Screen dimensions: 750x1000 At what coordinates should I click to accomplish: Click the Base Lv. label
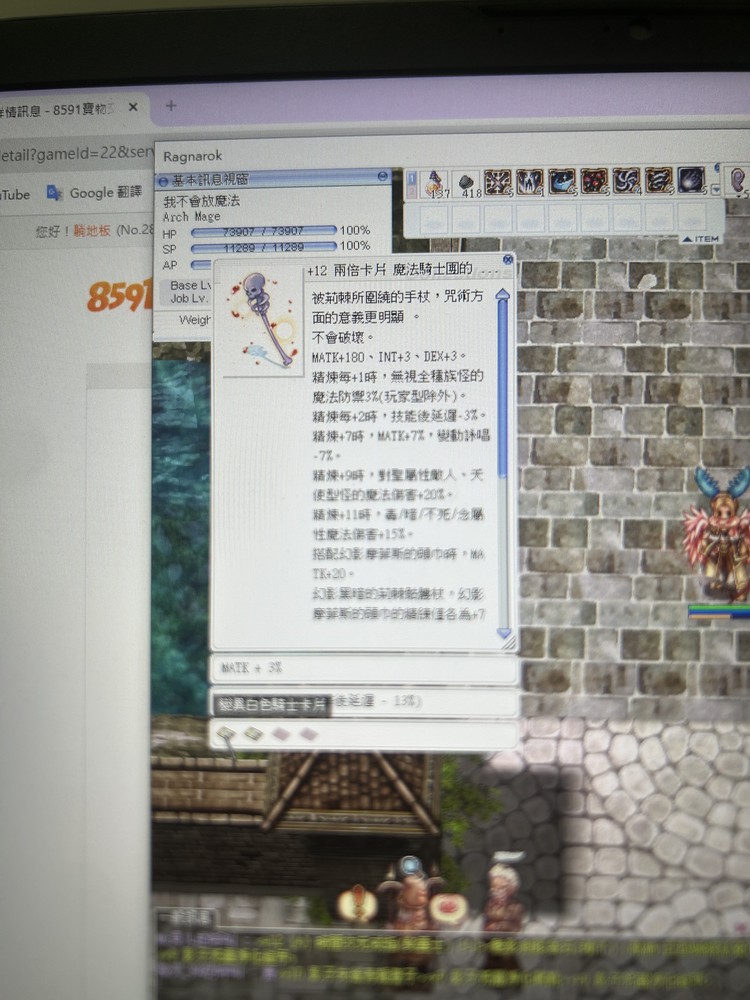tap(190, 285)
